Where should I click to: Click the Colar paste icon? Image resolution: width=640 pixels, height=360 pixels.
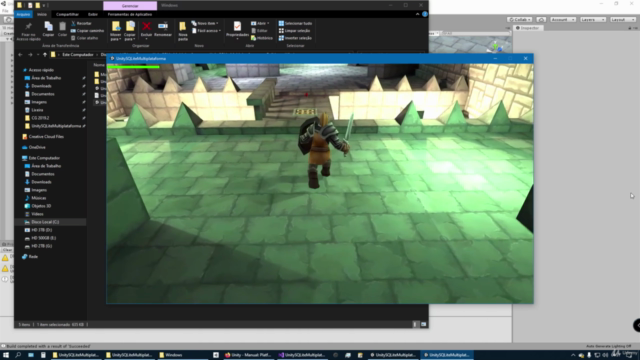click(62, 29)
